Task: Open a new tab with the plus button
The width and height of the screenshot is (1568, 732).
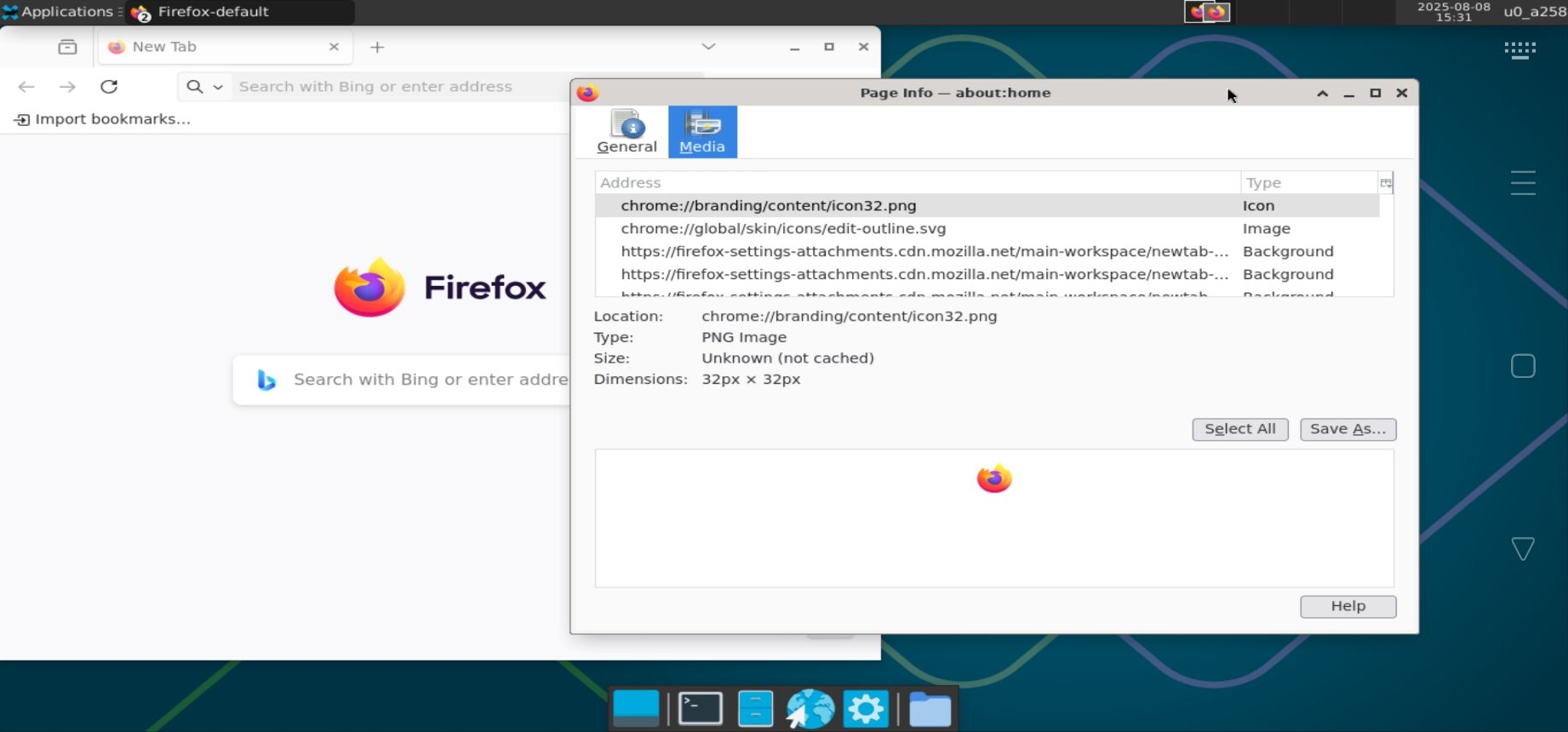Action: pos(377,47)
